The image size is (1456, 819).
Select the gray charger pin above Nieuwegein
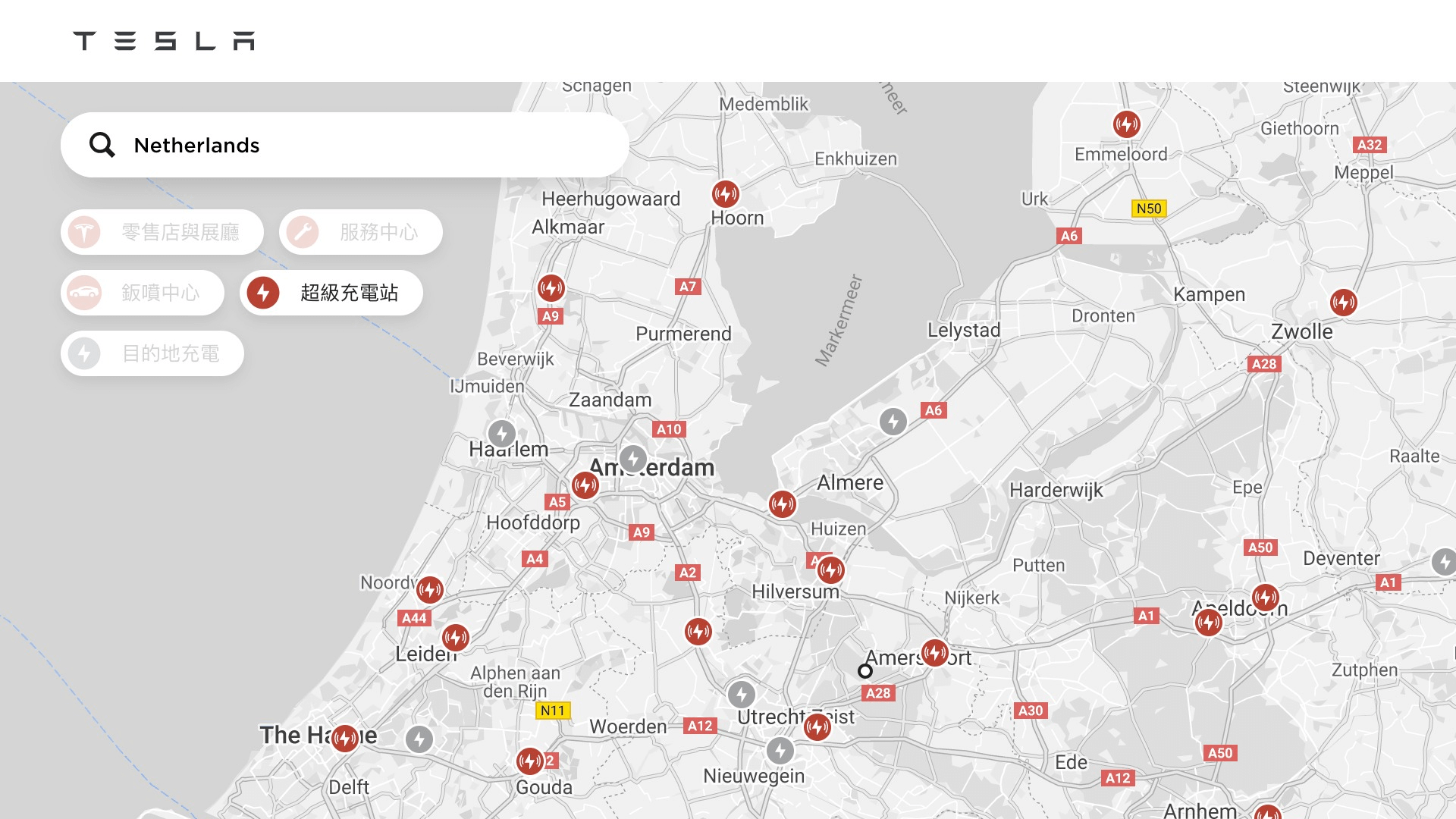tap(780, 752)
